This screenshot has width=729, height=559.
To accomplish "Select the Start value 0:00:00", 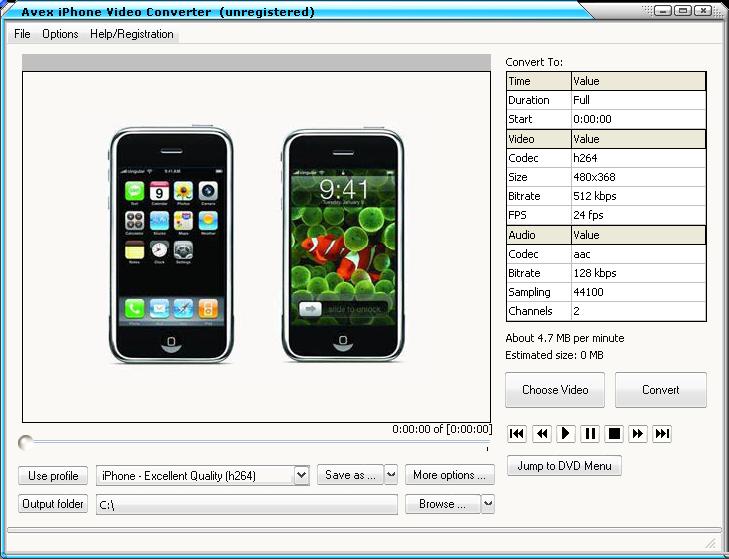I will coord(638,119).
